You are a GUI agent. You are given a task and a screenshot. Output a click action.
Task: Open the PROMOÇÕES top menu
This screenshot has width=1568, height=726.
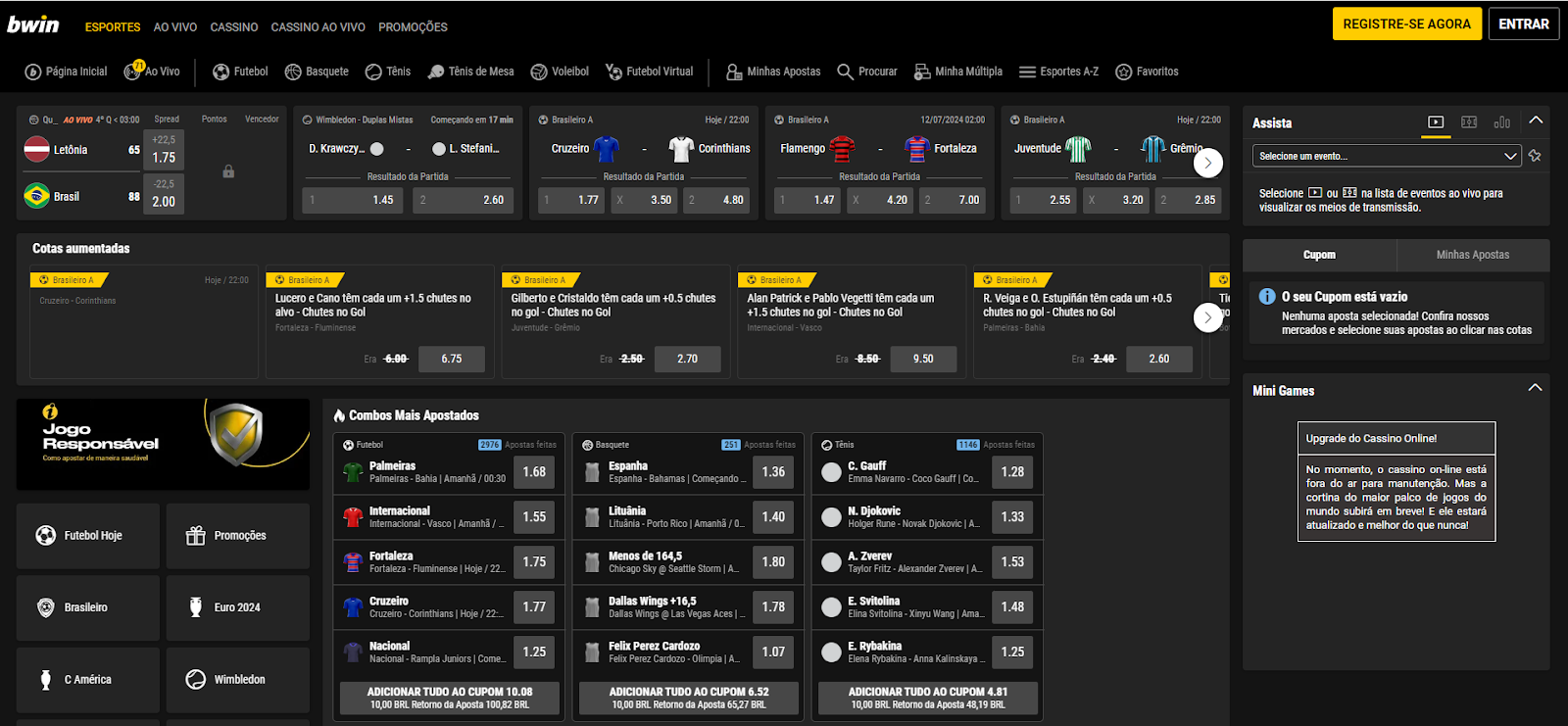[x=413, y=27]
